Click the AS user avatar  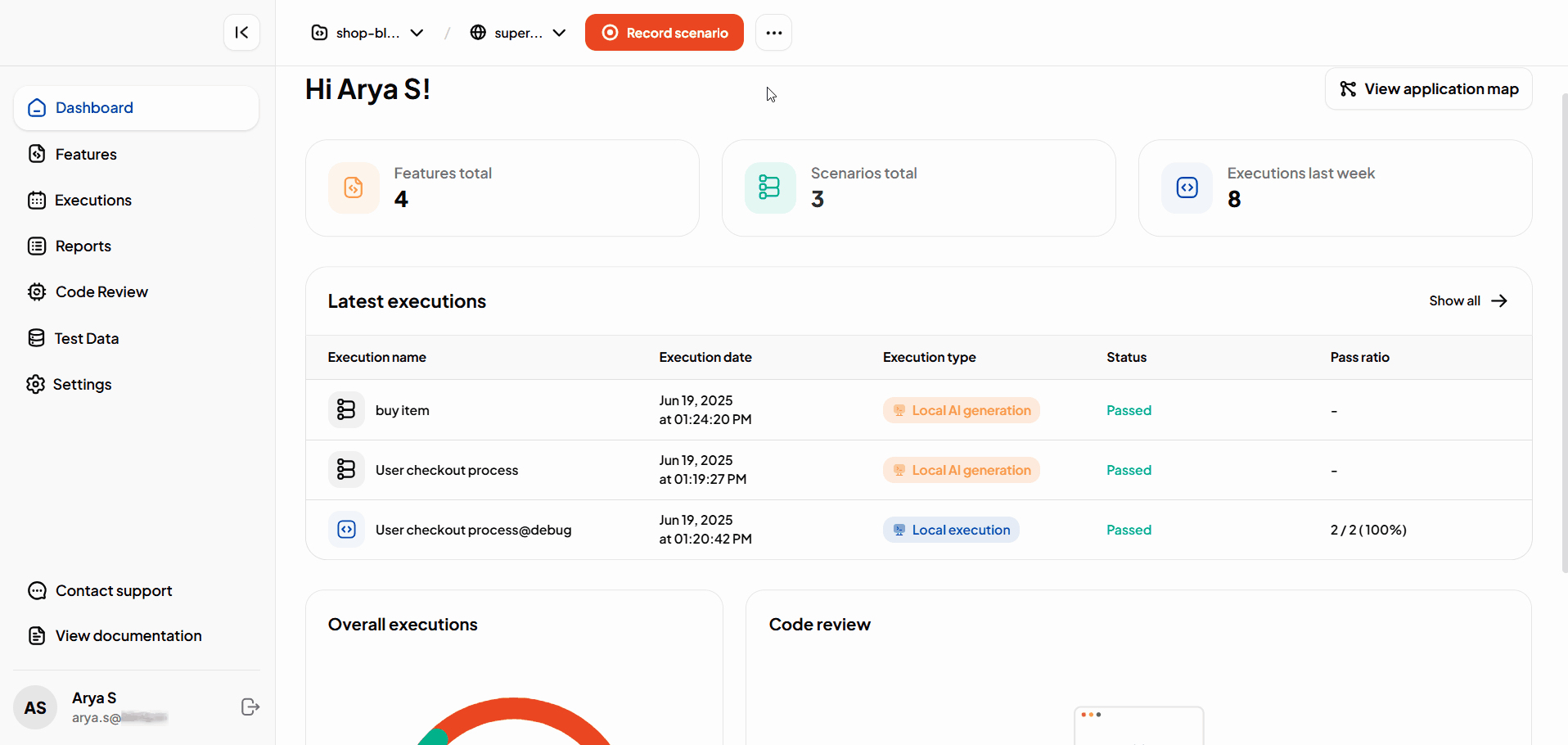(x=35, y=707)
